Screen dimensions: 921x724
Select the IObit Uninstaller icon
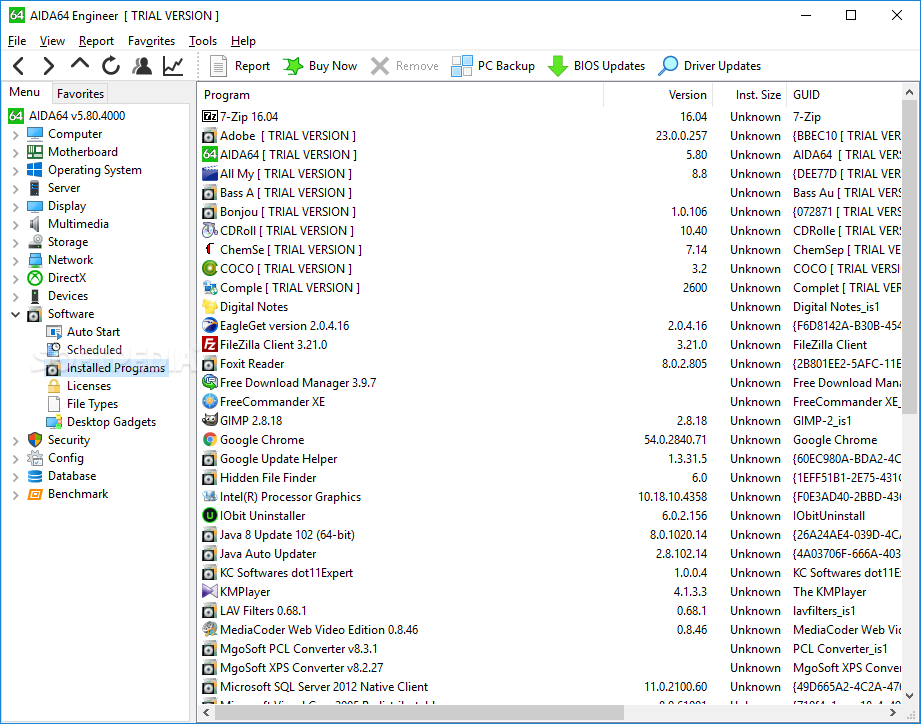point(210,516)
